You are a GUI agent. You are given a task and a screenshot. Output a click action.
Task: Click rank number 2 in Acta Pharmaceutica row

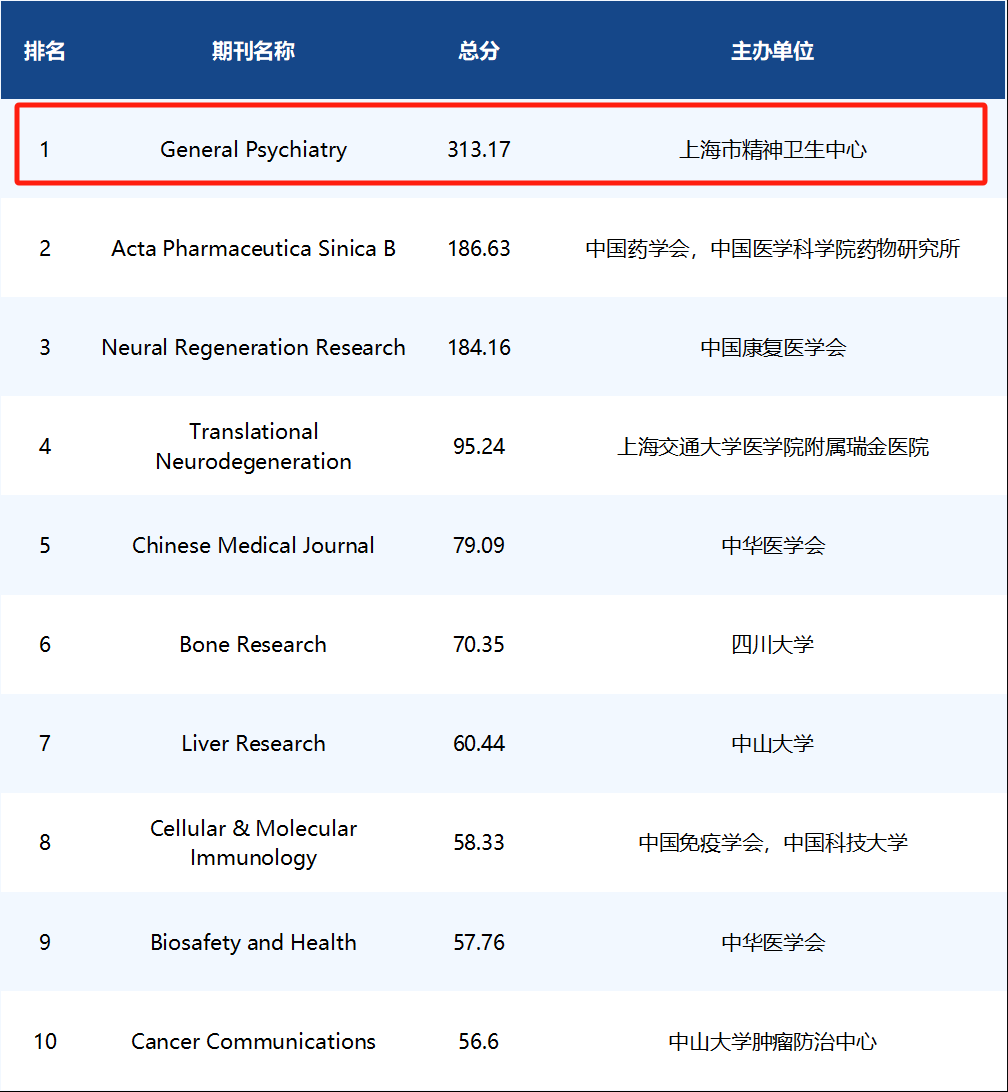click(x=45, y=249)
